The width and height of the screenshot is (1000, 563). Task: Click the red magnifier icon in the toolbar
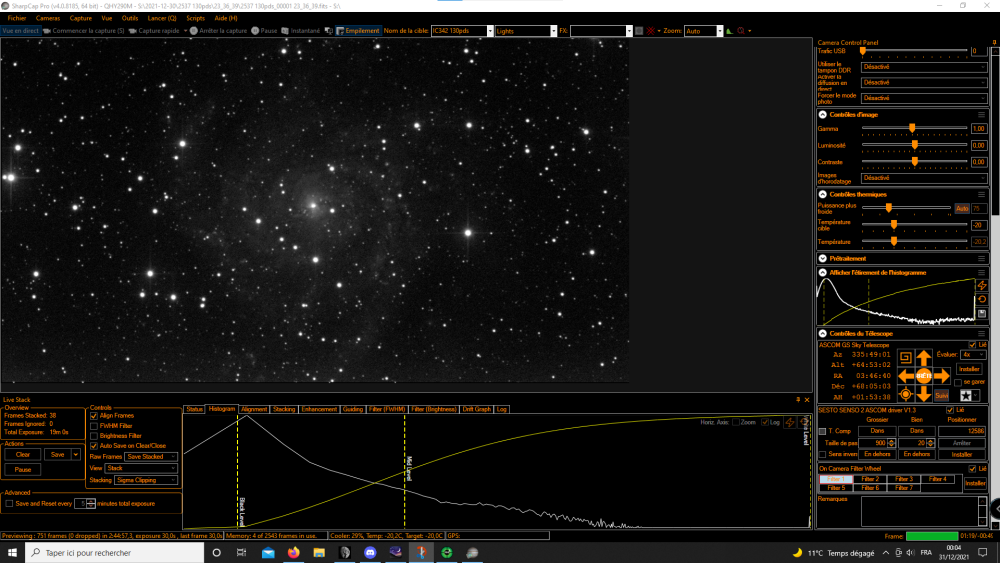[741, 31]
